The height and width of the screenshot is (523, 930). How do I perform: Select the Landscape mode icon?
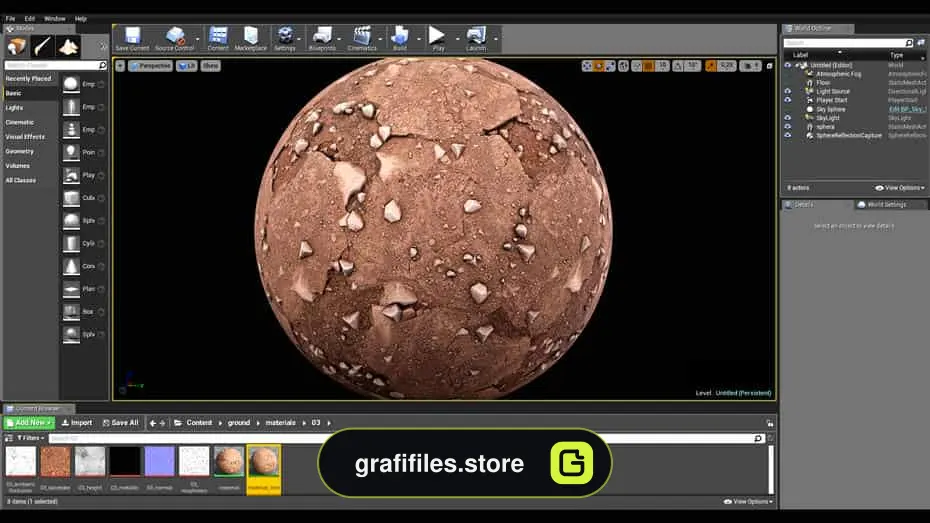click(68, 46)
